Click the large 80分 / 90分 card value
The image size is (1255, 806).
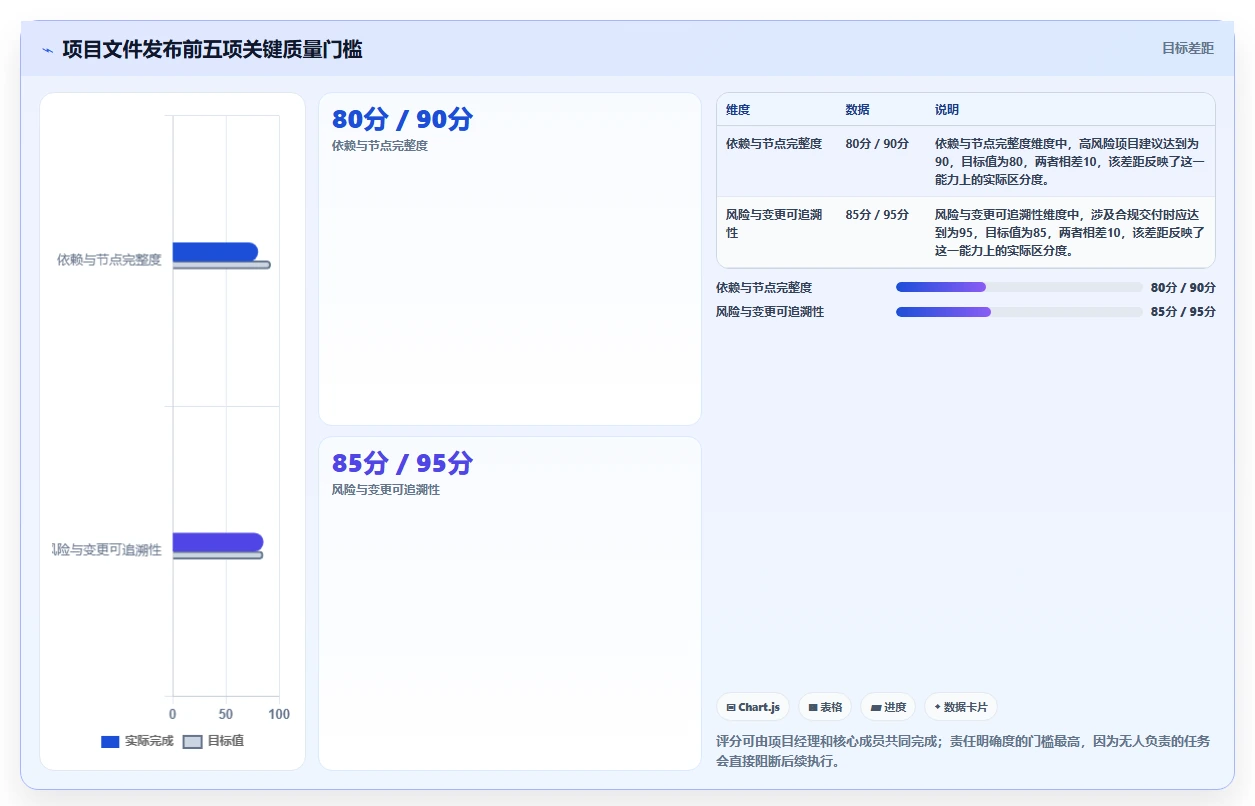(402, 119)
